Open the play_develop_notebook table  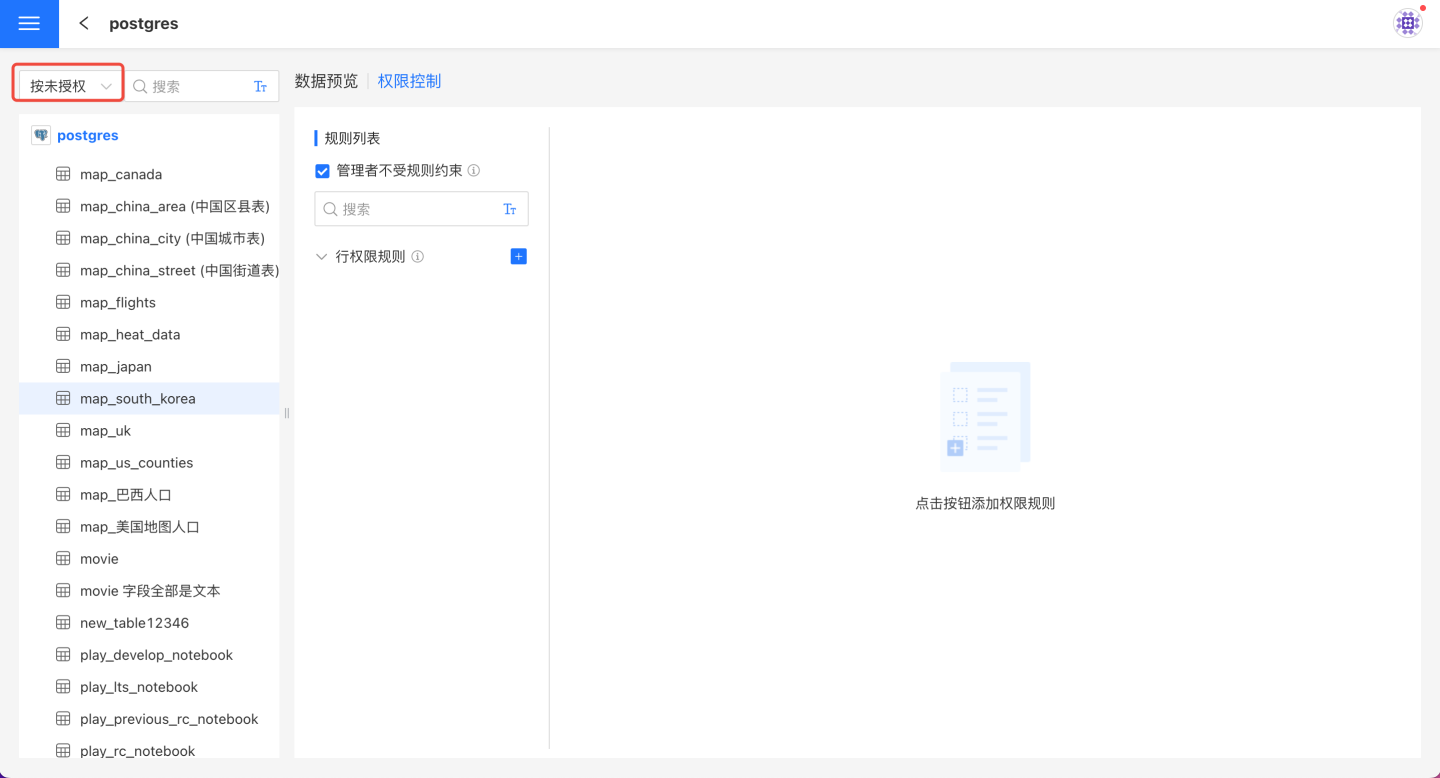[156, 655]
